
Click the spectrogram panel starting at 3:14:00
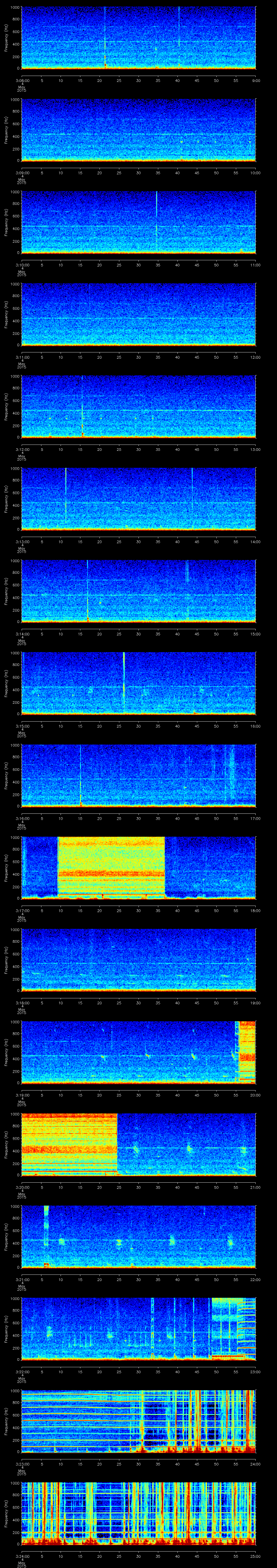(139, 591)
